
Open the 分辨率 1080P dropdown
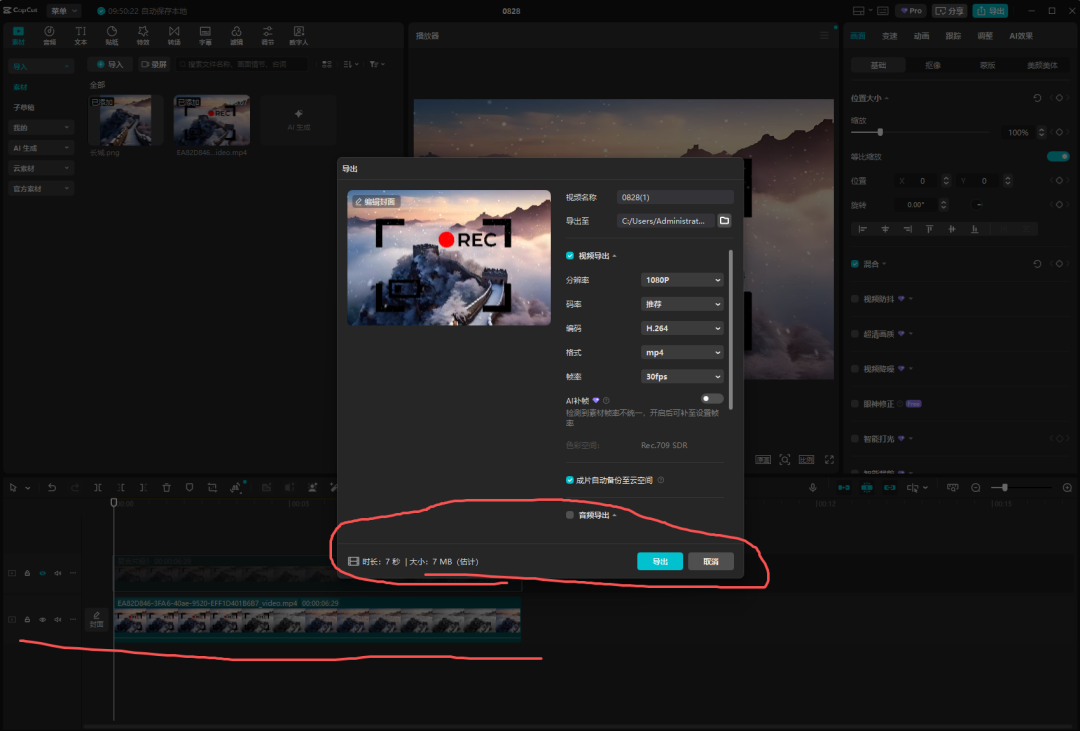click(682, 280)
